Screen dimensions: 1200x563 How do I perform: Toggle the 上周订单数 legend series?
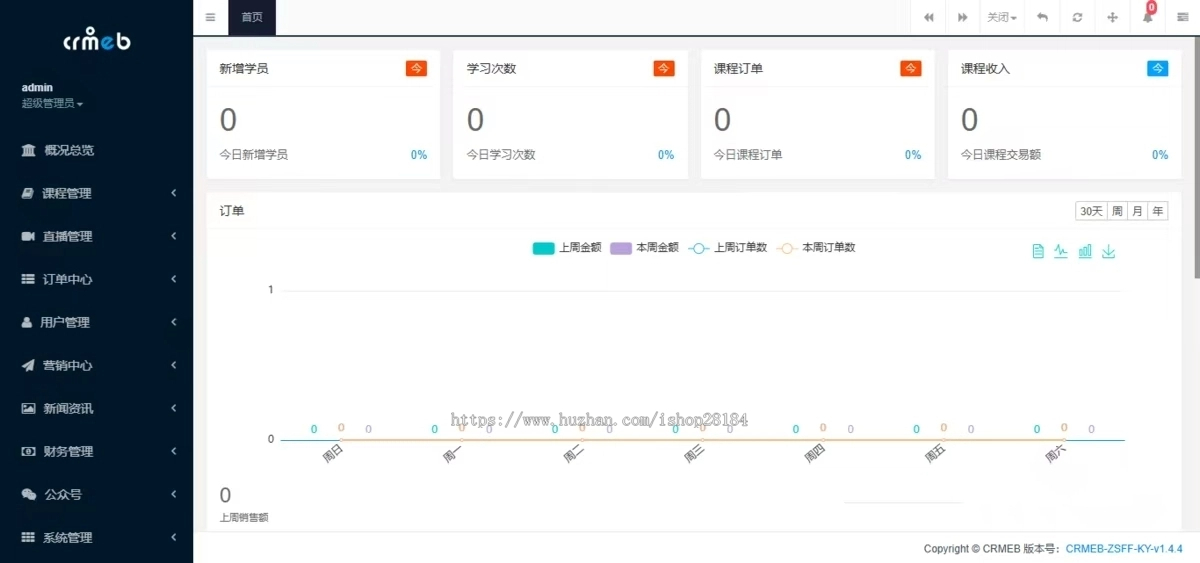pyautogui.click(x=728, y=248)
